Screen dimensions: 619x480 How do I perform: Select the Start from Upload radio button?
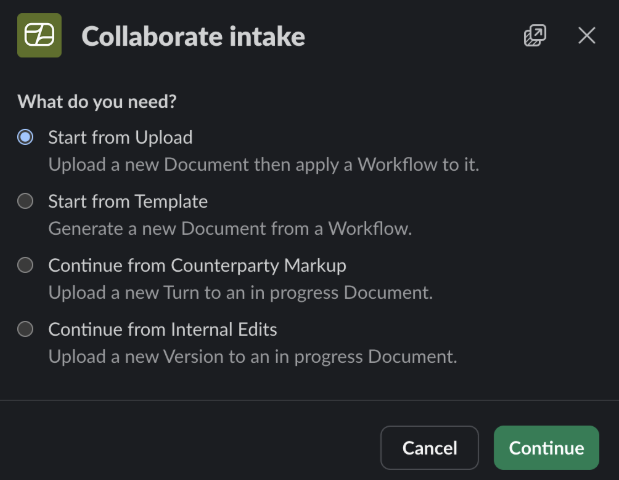coord(25,137)
